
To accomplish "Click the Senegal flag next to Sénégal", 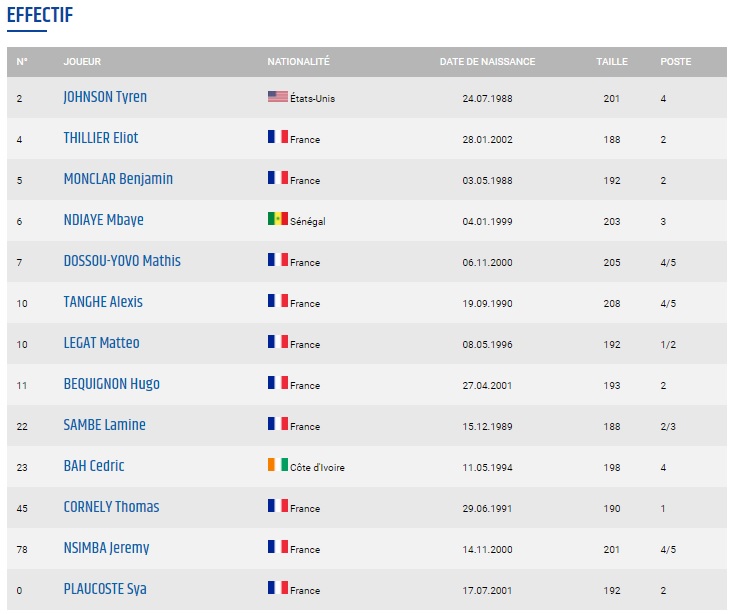I will (277, 220).
